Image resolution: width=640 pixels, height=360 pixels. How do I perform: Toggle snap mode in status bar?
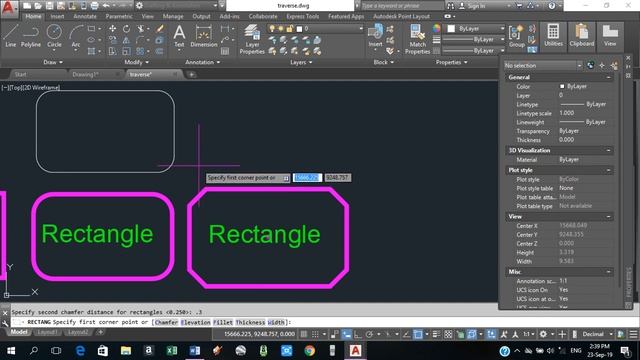pos(315,334)
